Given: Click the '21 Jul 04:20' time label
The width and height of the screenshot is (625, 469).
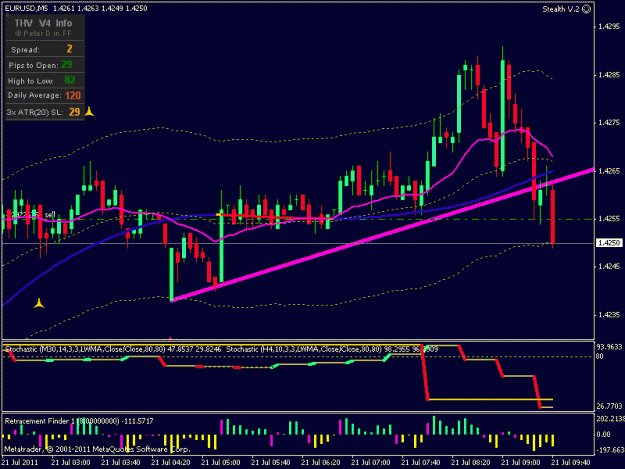Looking at the screenshot, I should click(x=171, y=463).
